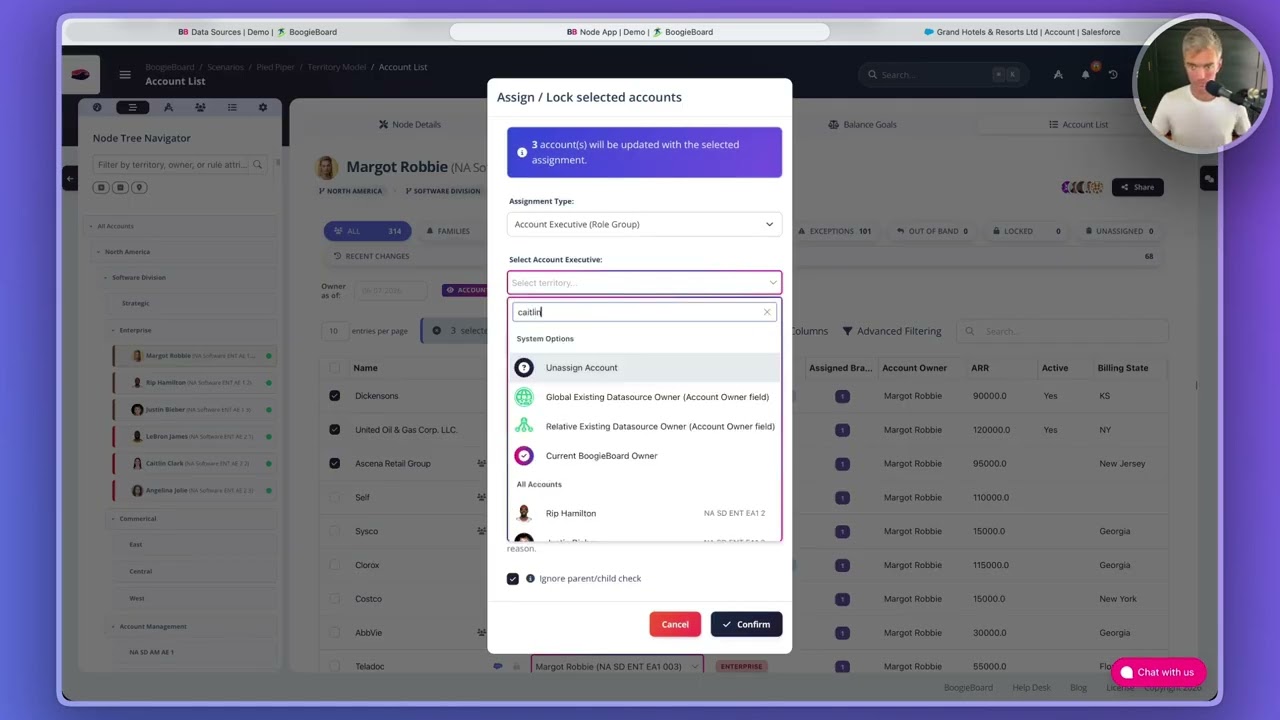This screenshot has width=1280, height=720.
Task: Toggle the Ignore parent/child check checkbox
Action: [x=513, y=579]
